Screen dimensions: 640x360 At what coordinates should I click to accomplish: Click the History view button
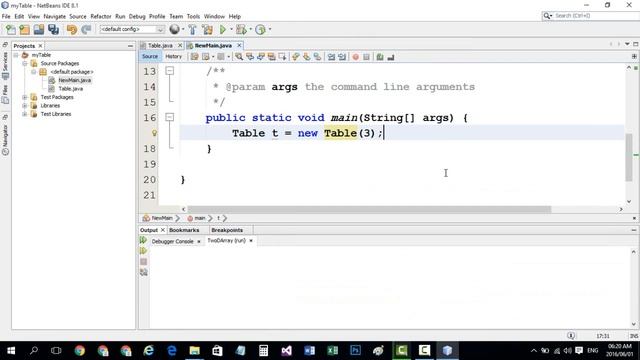[173, 57]
